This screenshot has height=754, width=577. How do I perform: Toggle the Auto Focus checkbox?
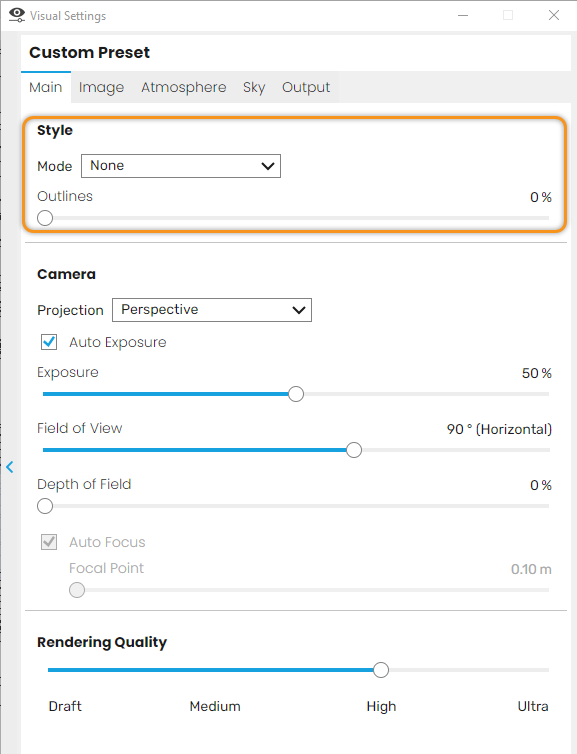click(x=49, y=542)
